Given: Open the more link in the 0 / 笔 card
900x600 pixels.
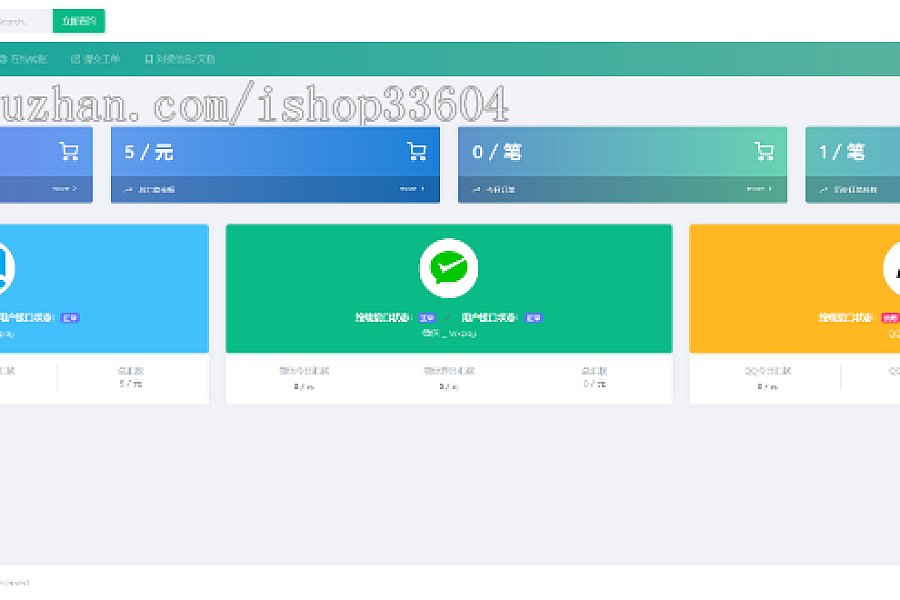Looking at the screenshot, I should click(x=759, y=189).
